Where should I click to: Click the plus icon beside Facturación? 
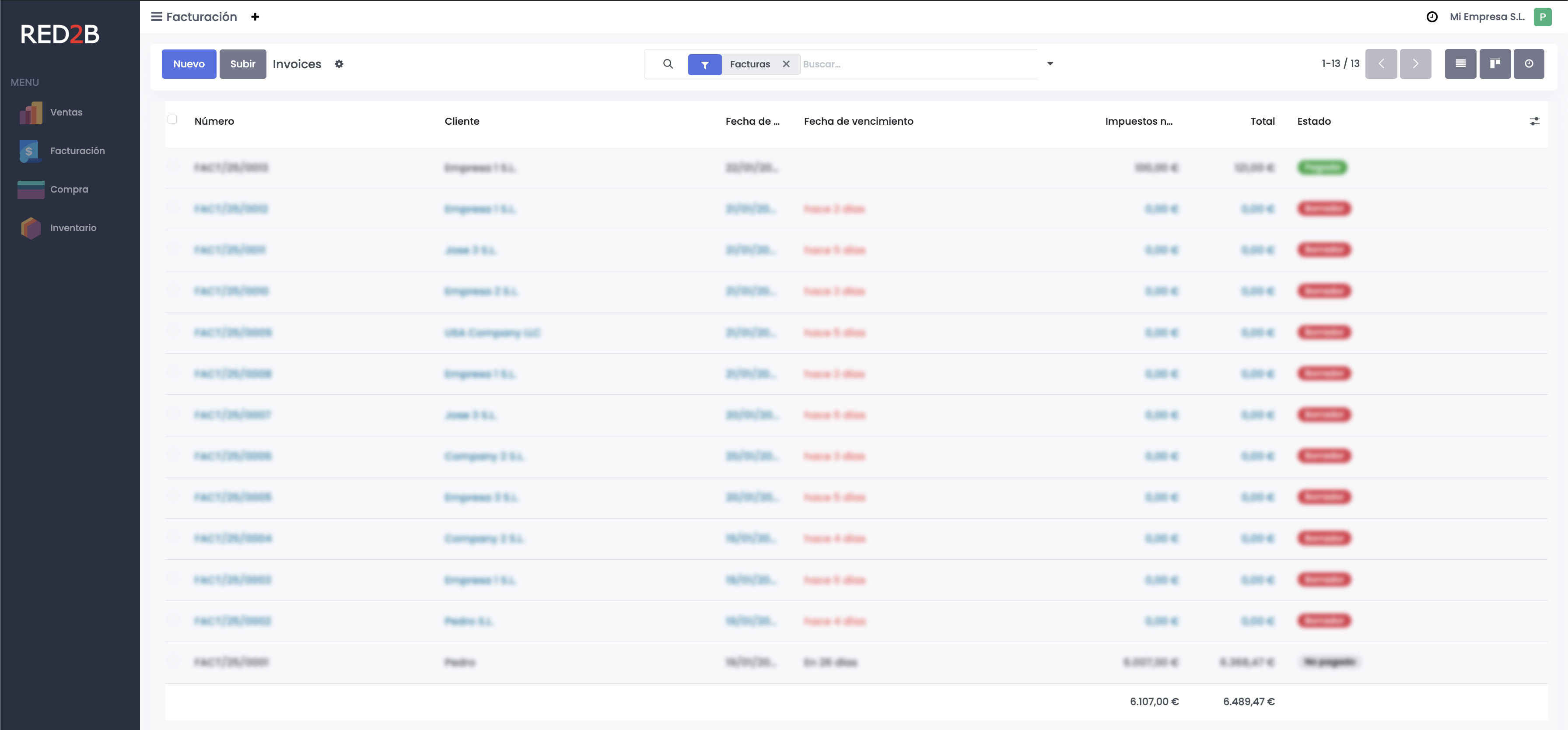coord(255,17)
